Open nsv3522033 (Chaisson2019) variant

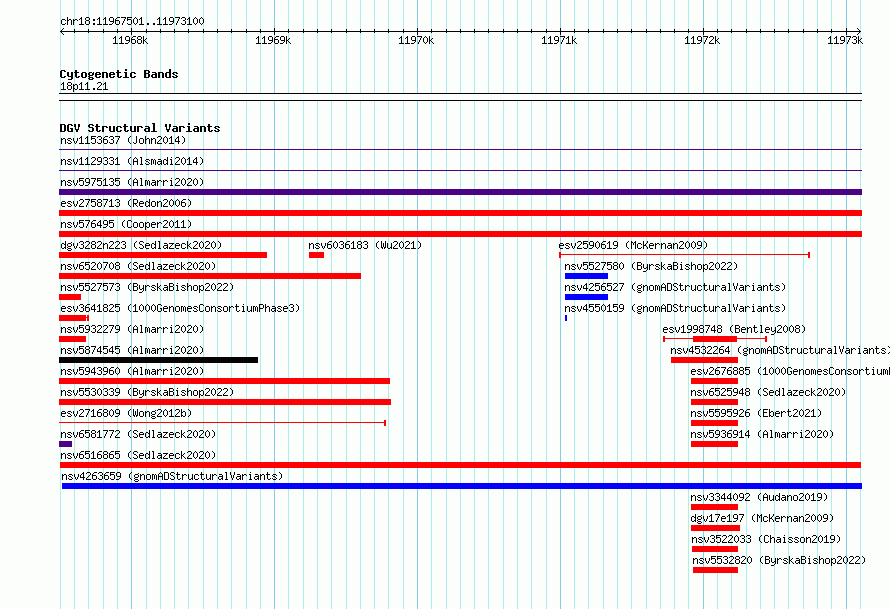coord(766,539)
